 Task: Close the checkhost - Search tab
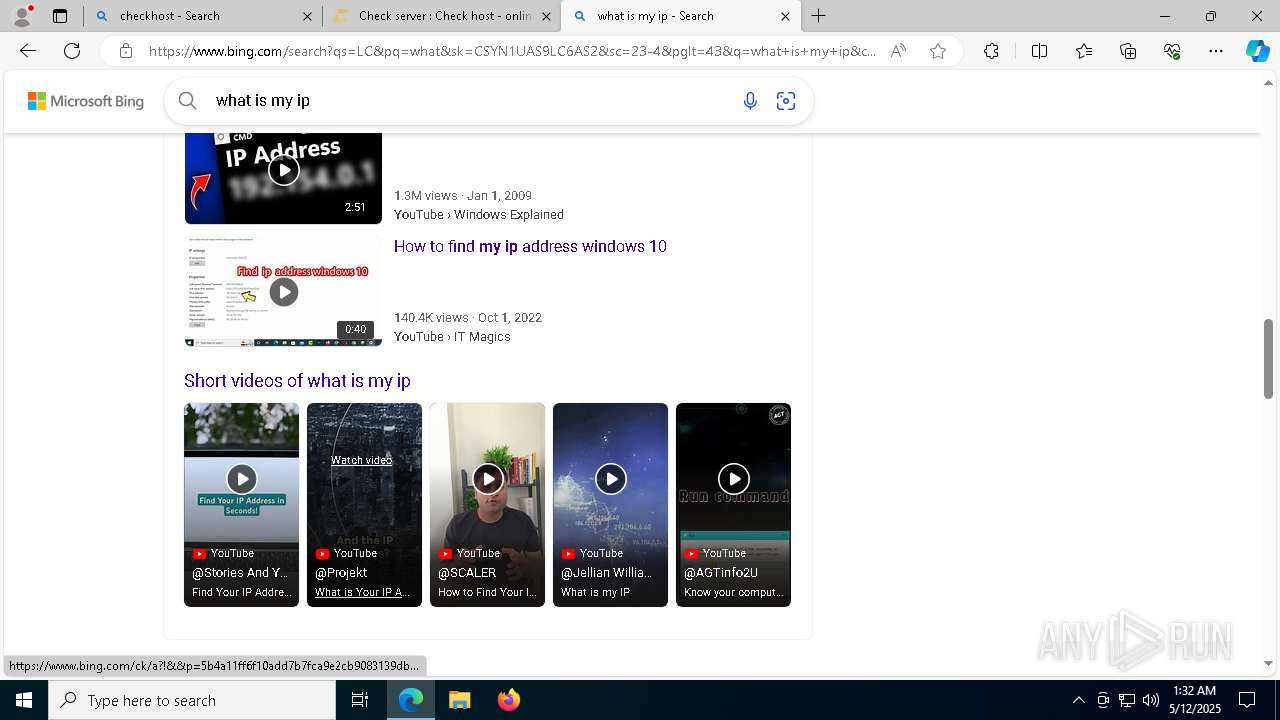click(307, 16)
